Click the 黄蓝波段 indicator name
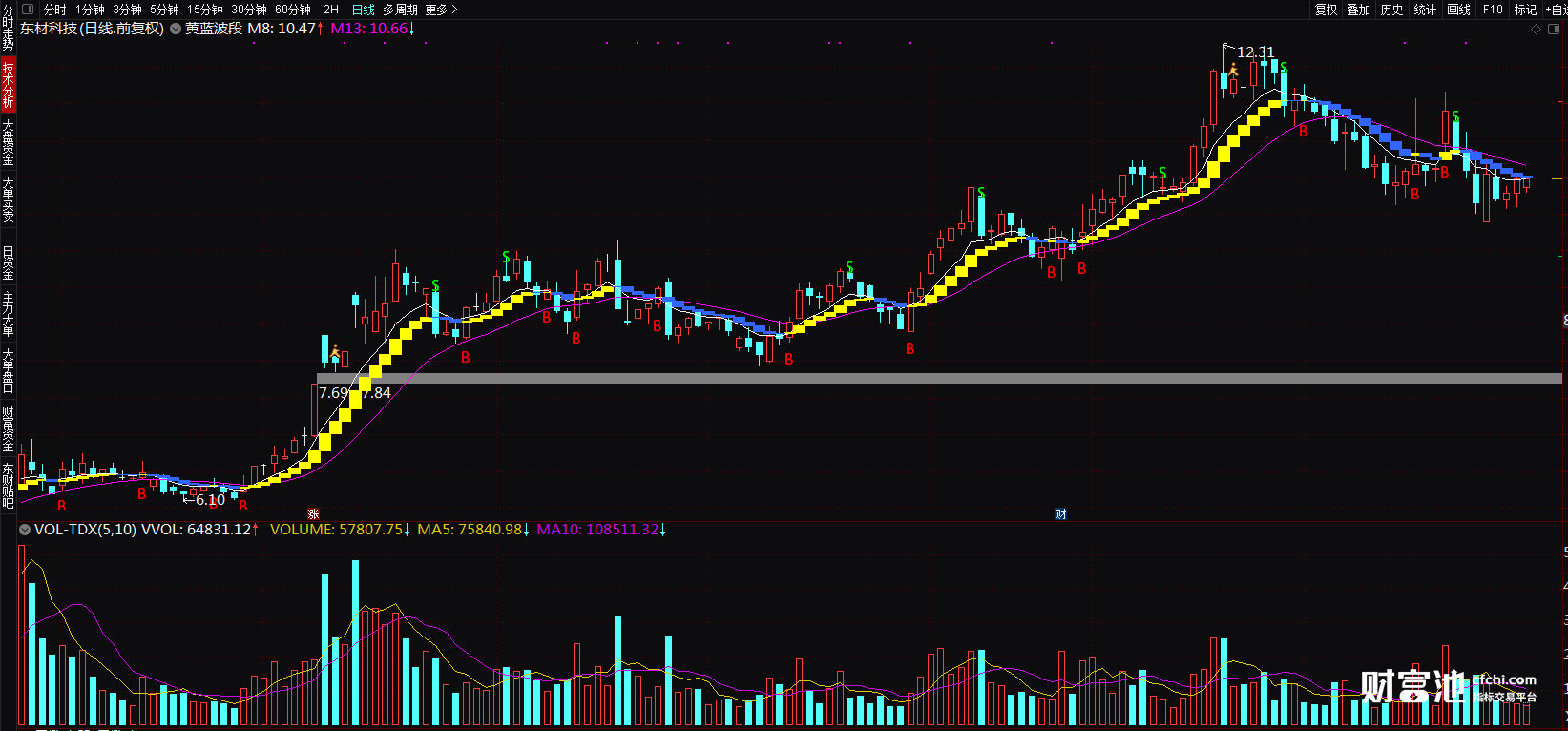 213,29
